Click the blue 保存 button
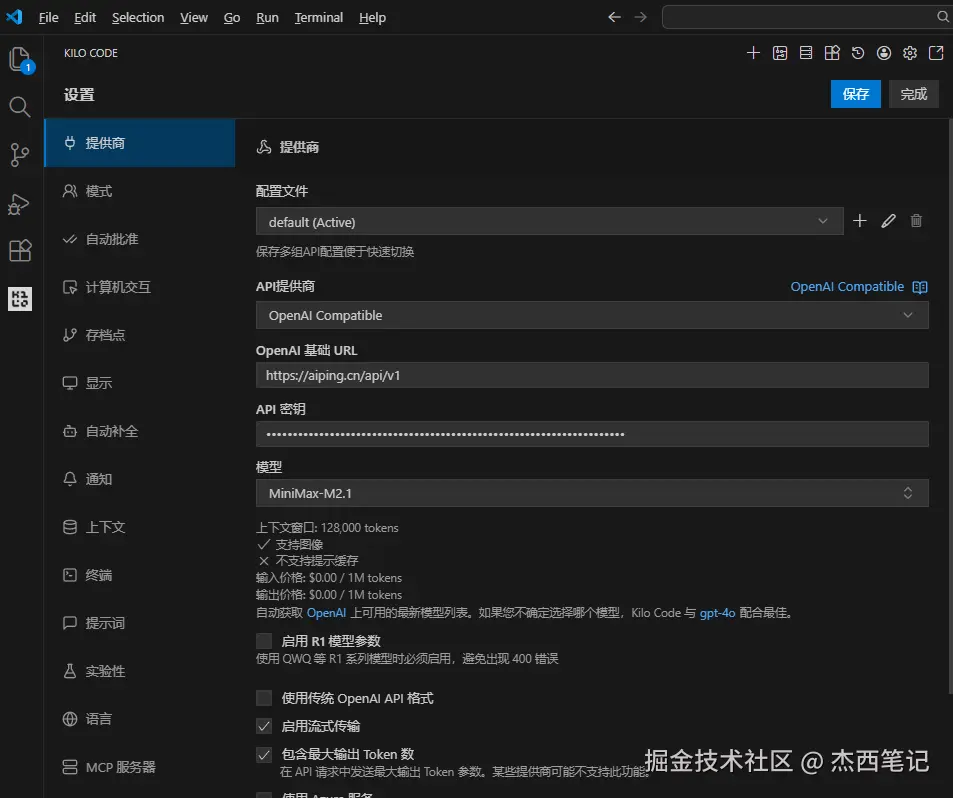 point(855,94)
